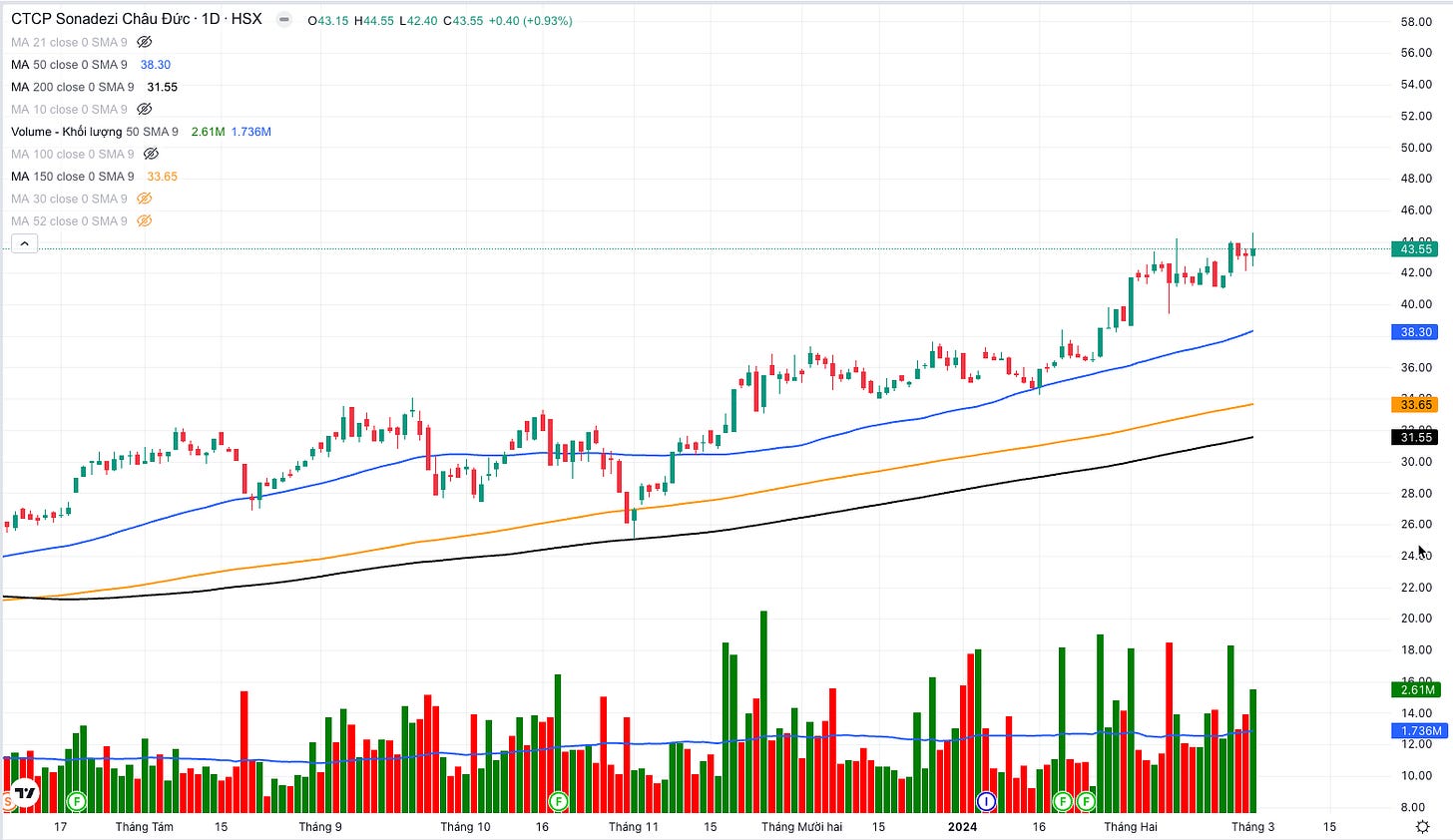Open the blue I marker near 2024
Screen dimensions: 1453x840
click(x=986, y=801)
